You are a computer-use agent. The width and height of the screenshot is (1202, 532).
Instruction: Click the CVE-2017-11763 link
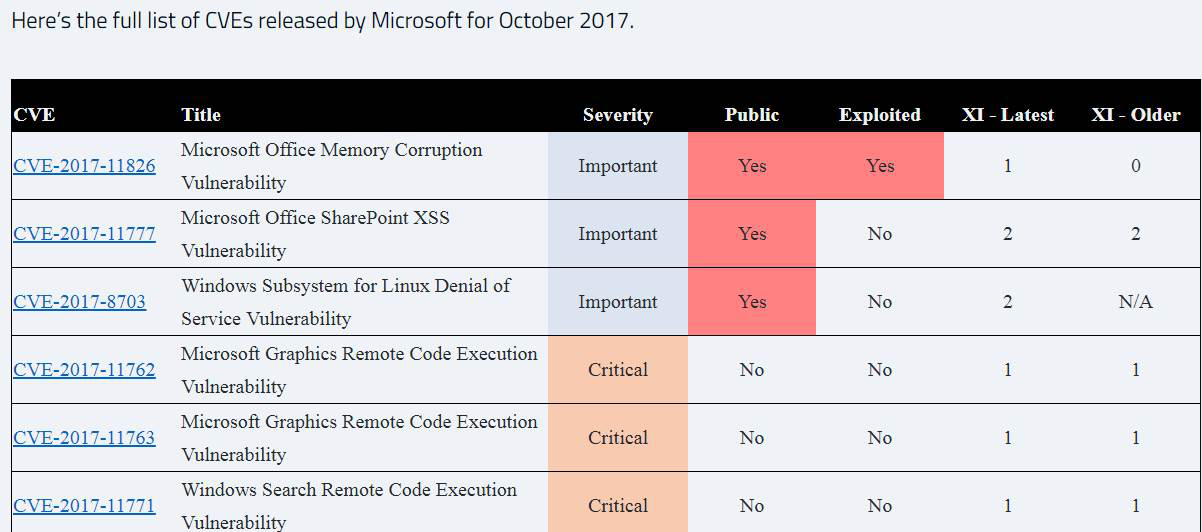(x=84, y=438)
